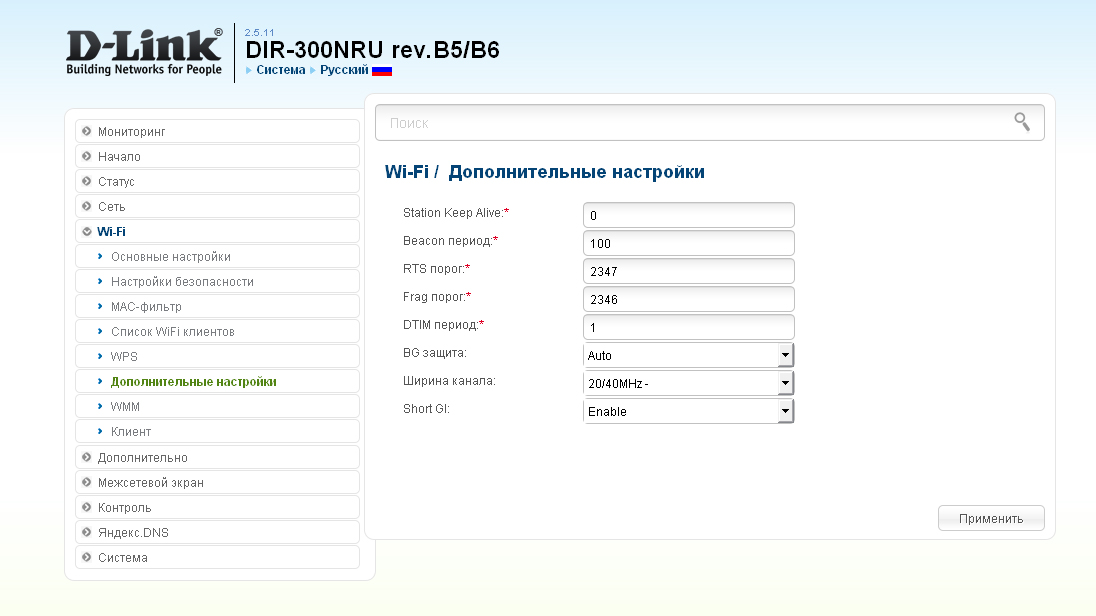Image resolution: width=1096 pixels, height=616 pixels.
Task: Open the Клиент submenu
Action: (x=217, y=431)
